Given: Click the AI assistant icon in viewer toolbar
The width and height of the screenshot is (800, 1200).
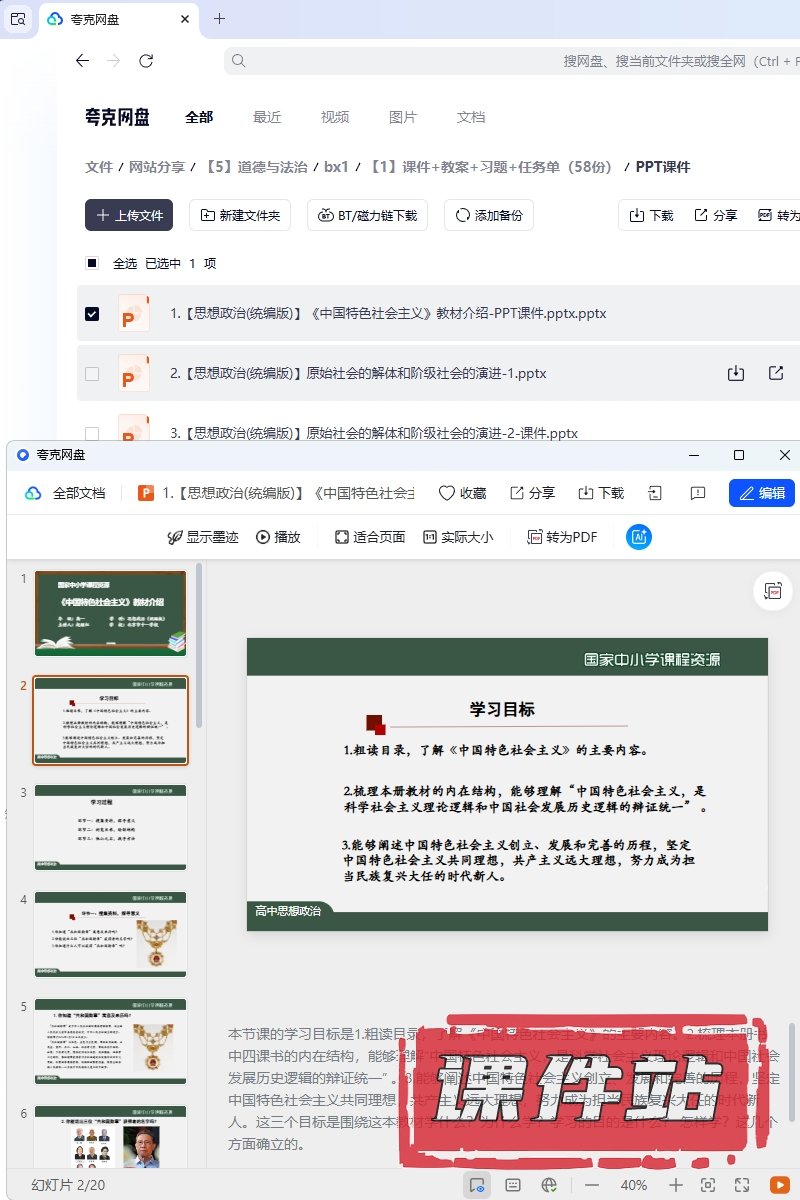Looking at the screenshot, I should (638, 537).
